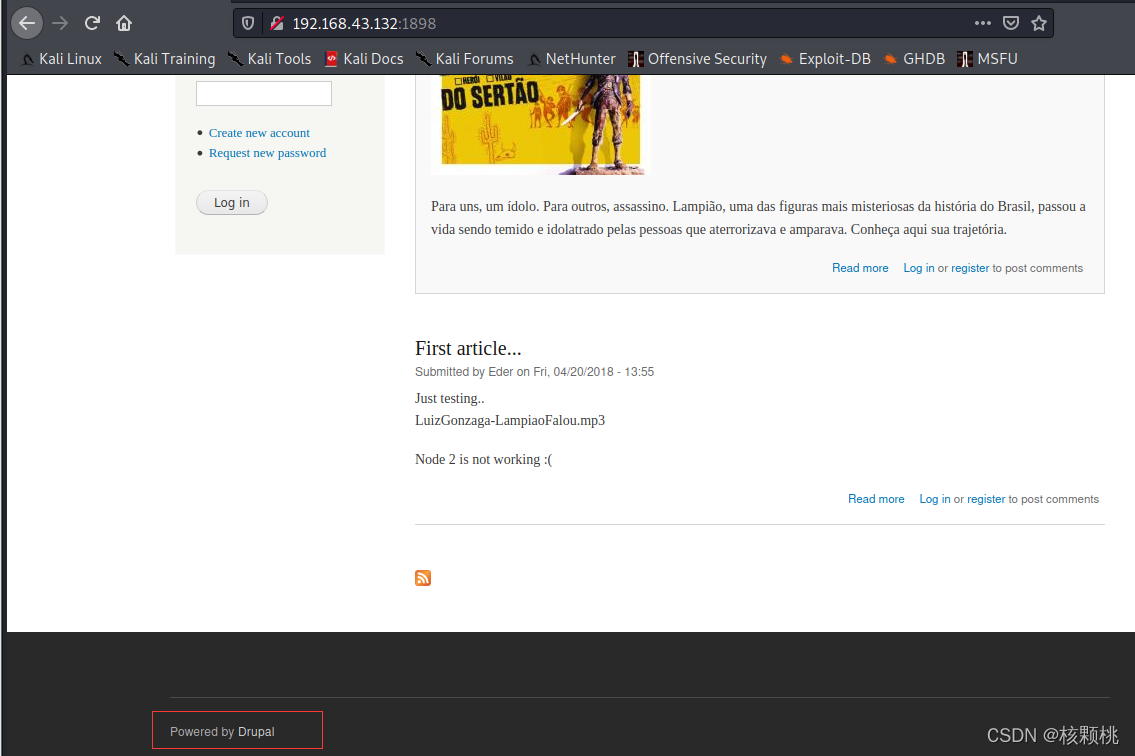Click the password input field
The width and height of the screenshot is (1135, 756).
263,93
